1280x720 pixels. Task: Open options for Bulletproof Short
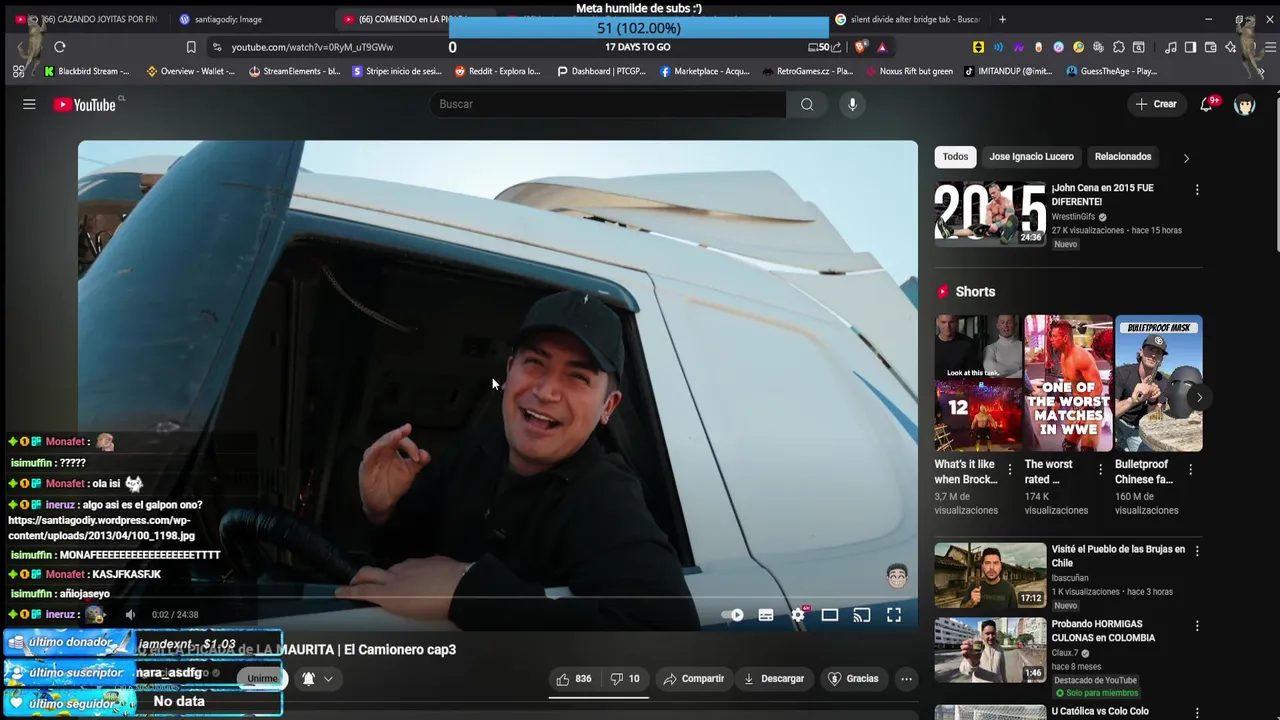point(1190,469)
